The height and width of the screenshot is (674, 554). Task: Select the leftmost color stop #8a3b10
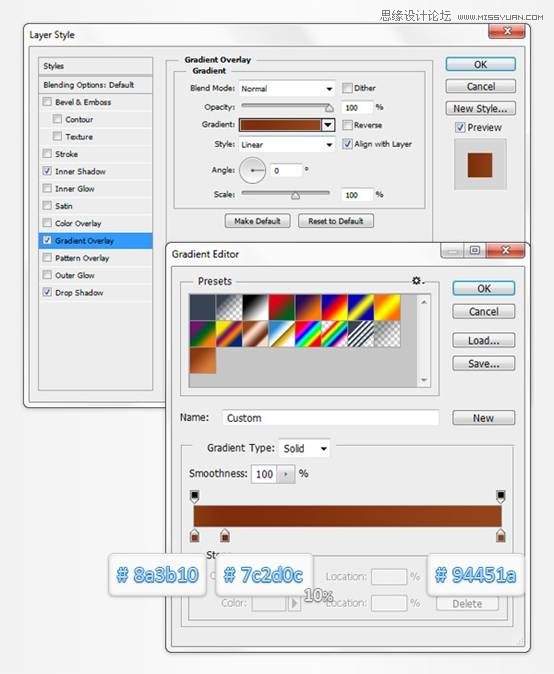point(194,536)
